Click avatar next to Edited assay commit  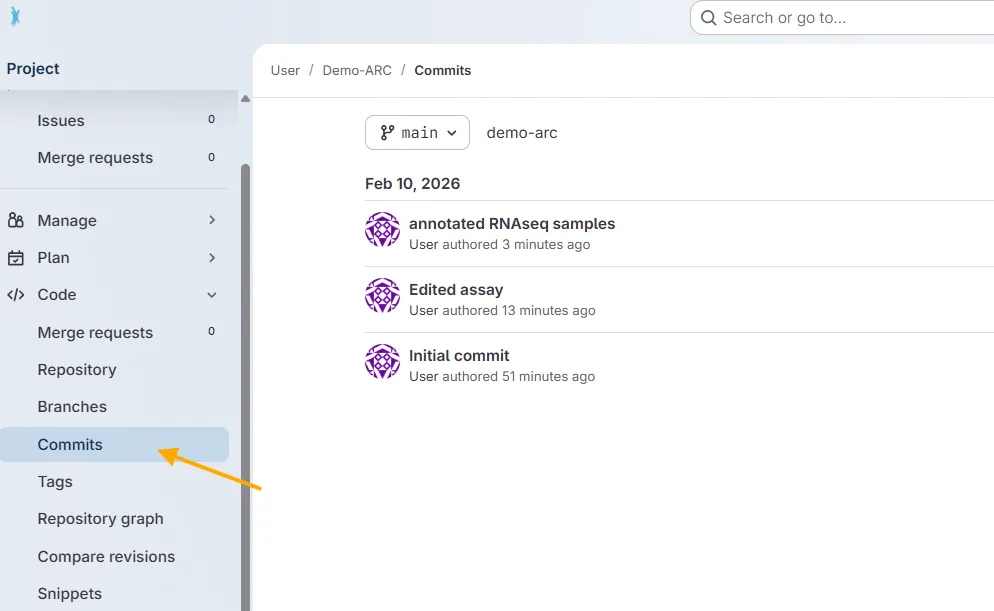(x=382, y=296)
